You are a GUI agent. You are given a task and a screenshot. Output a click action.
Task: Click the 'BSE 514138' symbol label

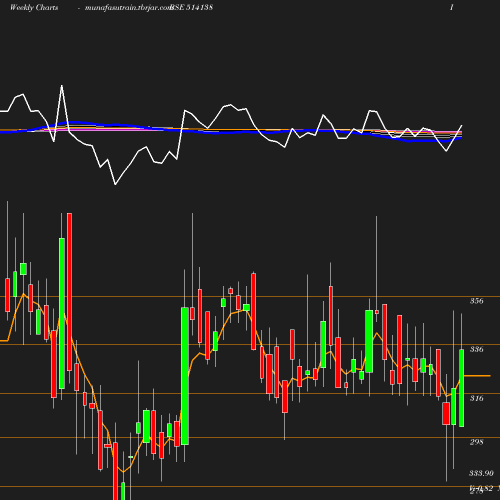tap(191, 8)
